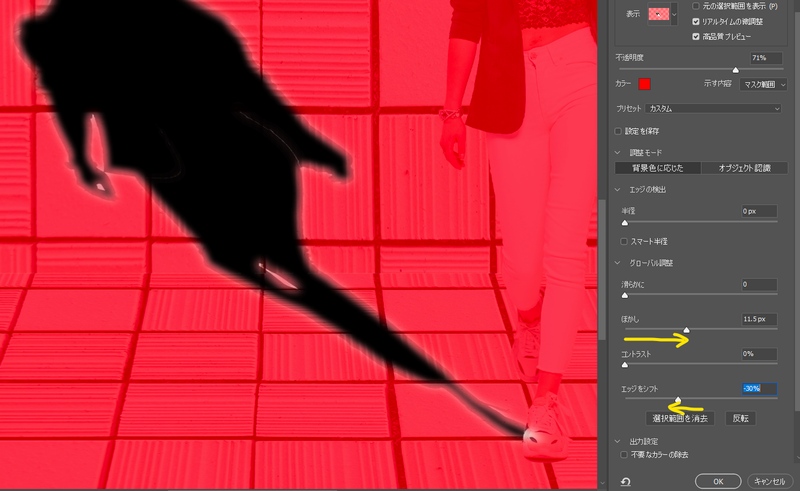Check the スマート半径 option
Viewport: 800px width, 491px height.
point(625,241)
